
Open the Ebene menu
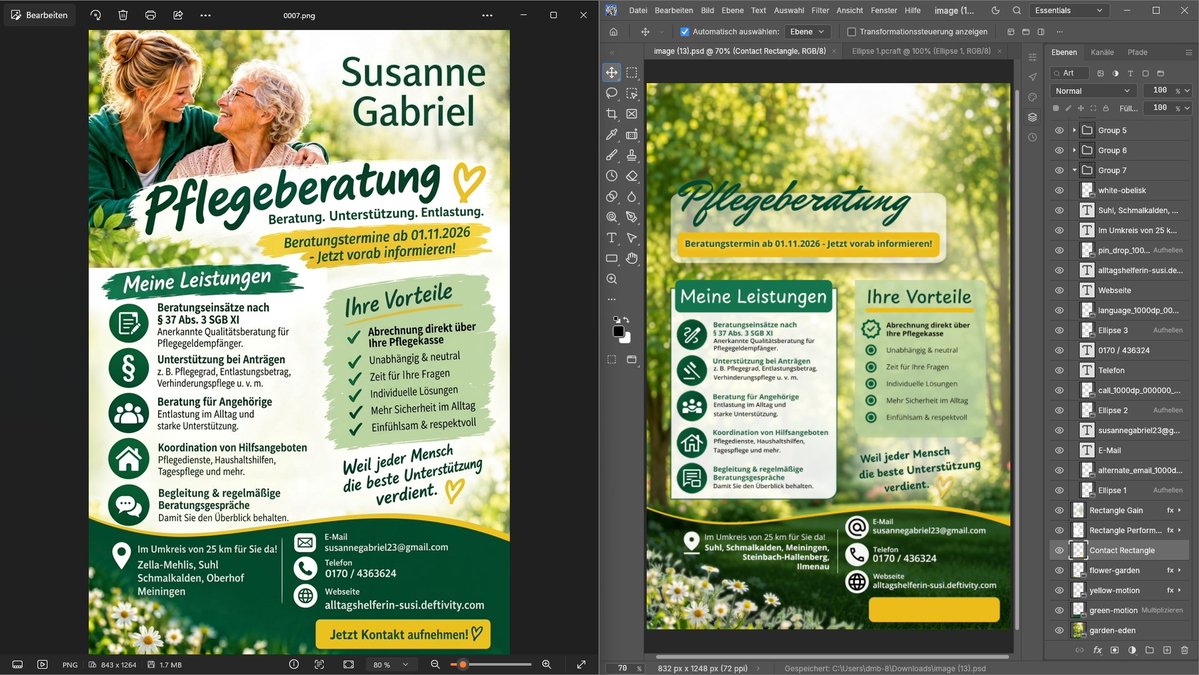(x=733, y=11)
